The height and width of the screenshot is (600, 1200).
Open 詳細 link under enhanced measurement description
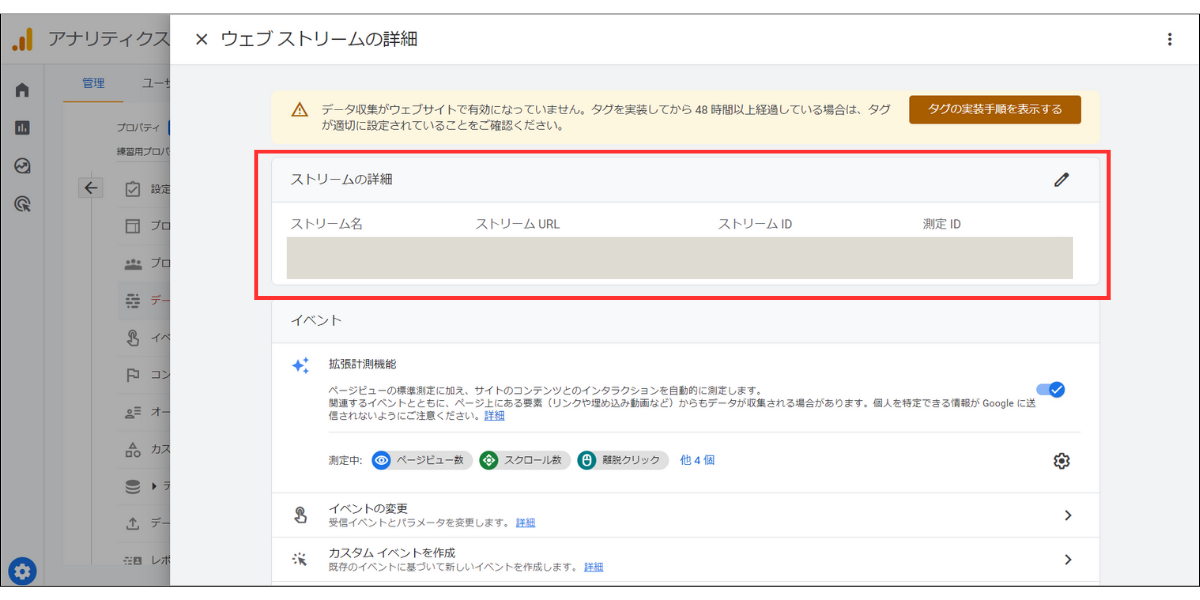pyautogui.click(x=494, y=415)
